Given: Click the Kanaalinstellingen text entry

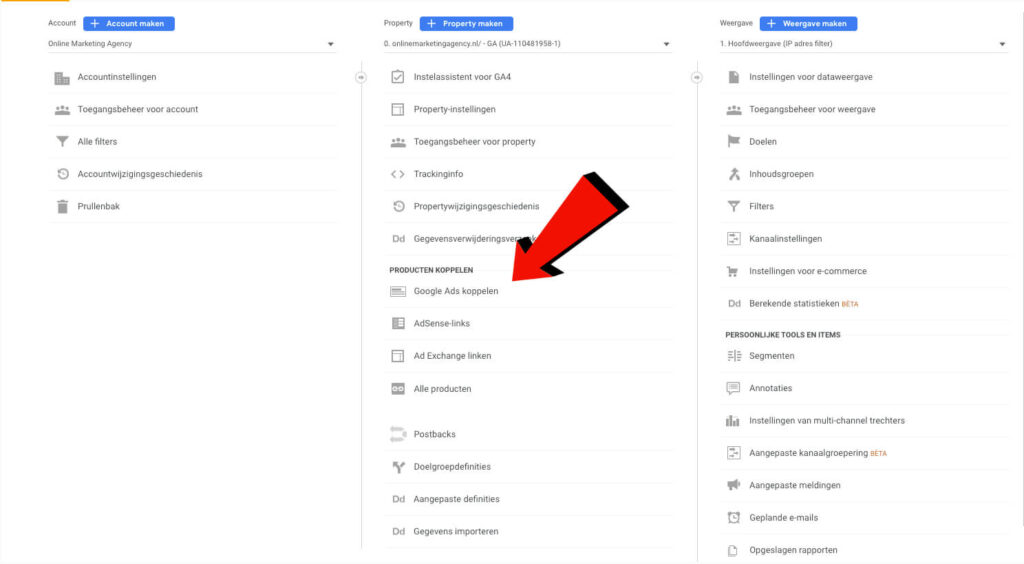Looking at the screenshot, I should pos(786,239).
